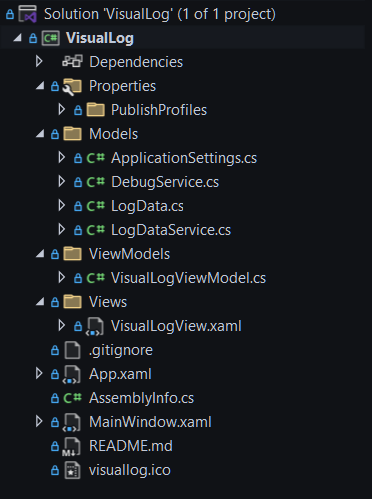Click the visuallog.ico image file icon
Screen dimensions: 372x499
click(x=72, y=470)
